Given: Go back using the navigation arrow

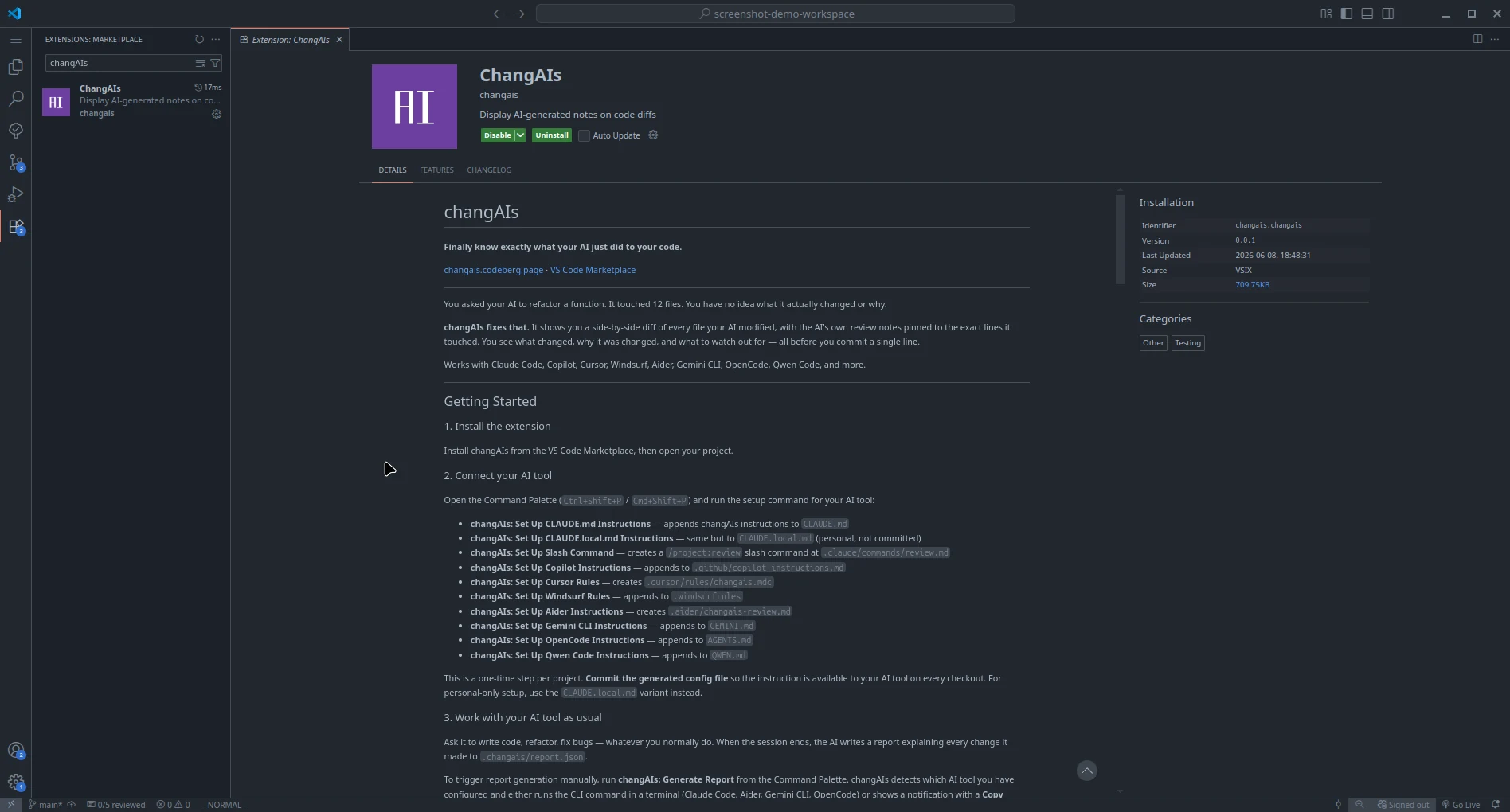Looking at the screenshot, I should pos(499,14).
